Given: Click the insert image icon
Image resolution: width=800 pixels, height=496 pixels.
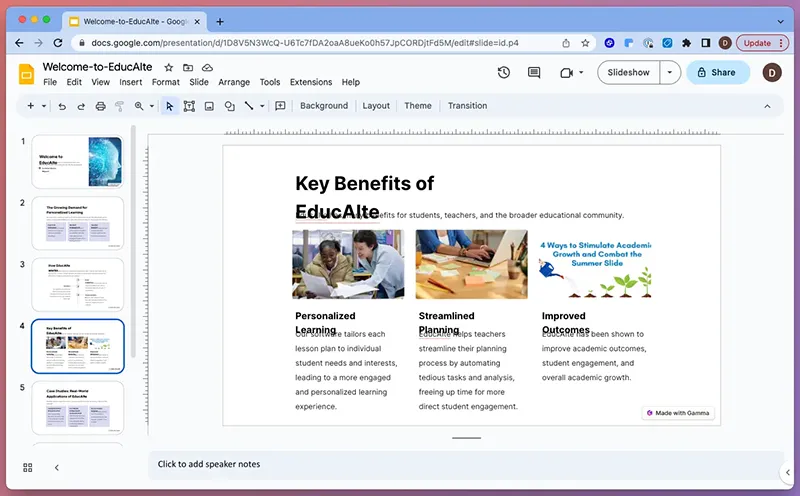Looking at the screenshot, I should click(209, 106).
